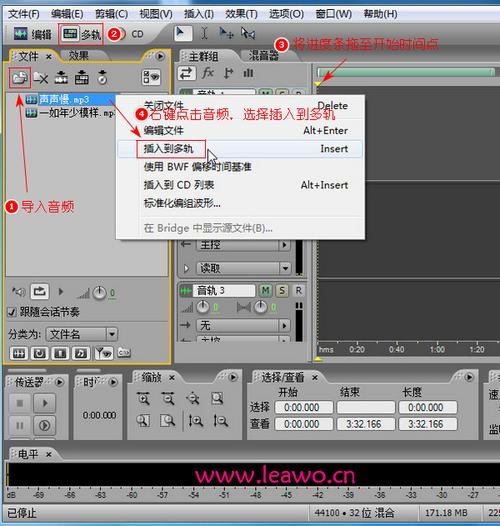Arm 音轨 3 for record

[298, 291]
